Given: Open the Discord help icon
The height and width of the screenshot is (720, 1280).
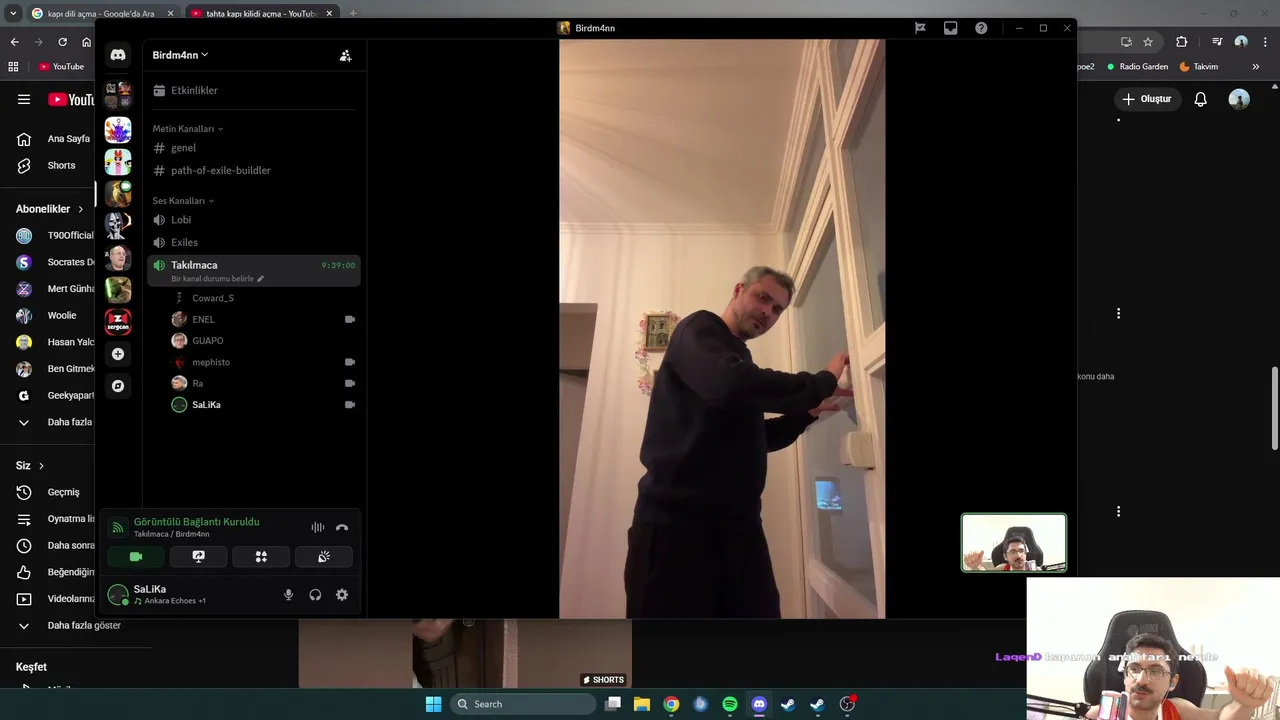Looking at the screenshot, I should click(x=981, y=28).
